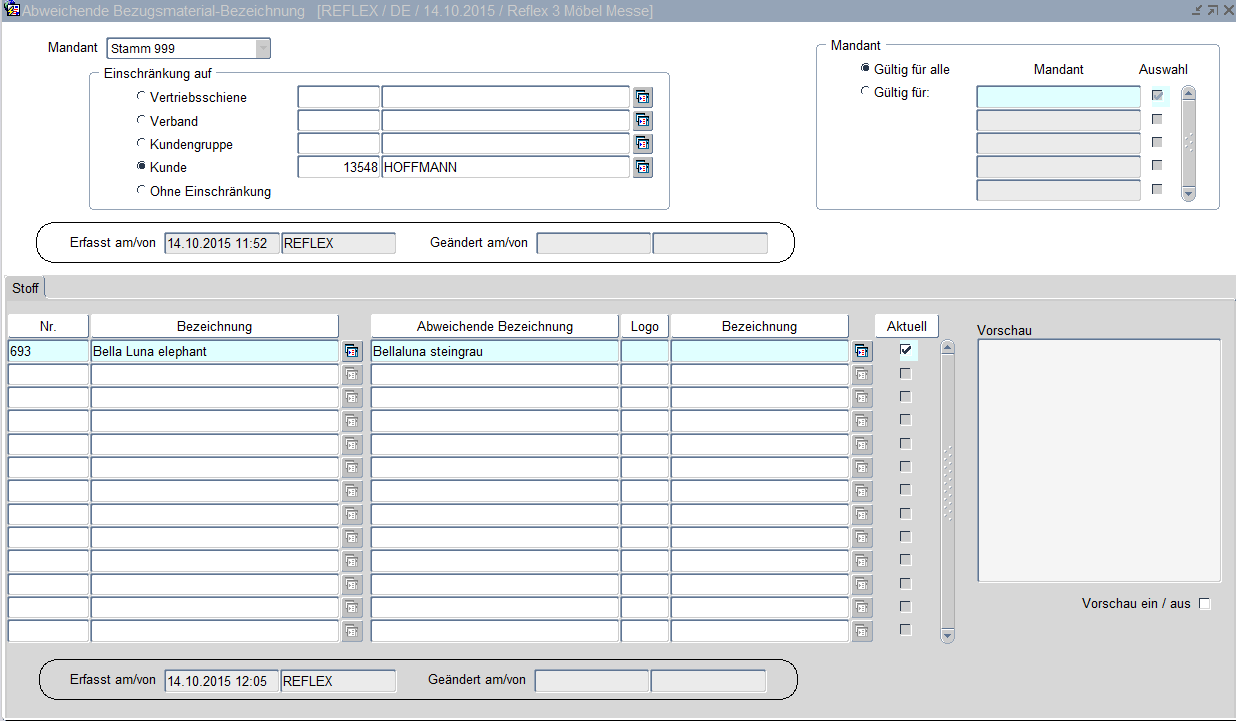Viewport: 1236px width, 721px height.
Task: Uncheck Aktuell checkbox for row 693
Action: [x=906, y=350]
